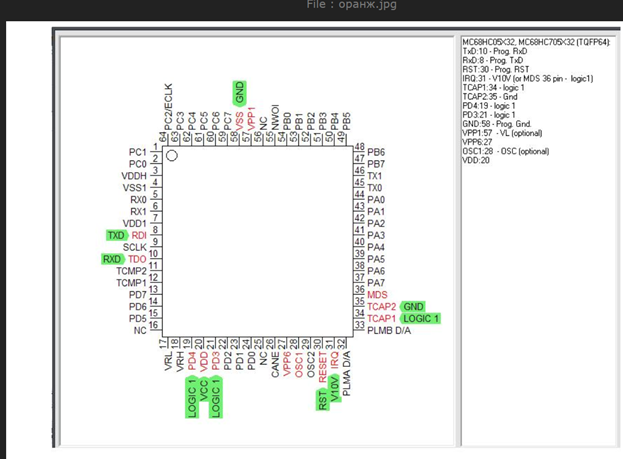Click the VDDH pin label
623x459 pixels.
pos(134,176)
